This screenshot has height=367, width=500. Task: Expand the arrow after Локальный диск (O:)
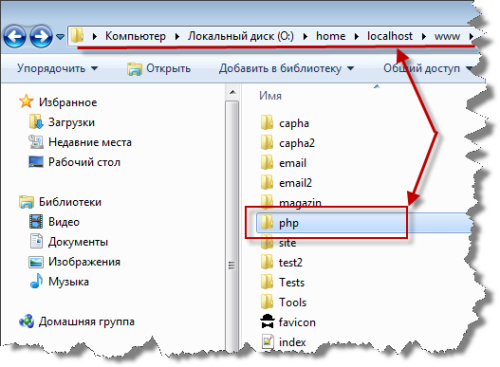pyautogui.click(x=305, y=36)
